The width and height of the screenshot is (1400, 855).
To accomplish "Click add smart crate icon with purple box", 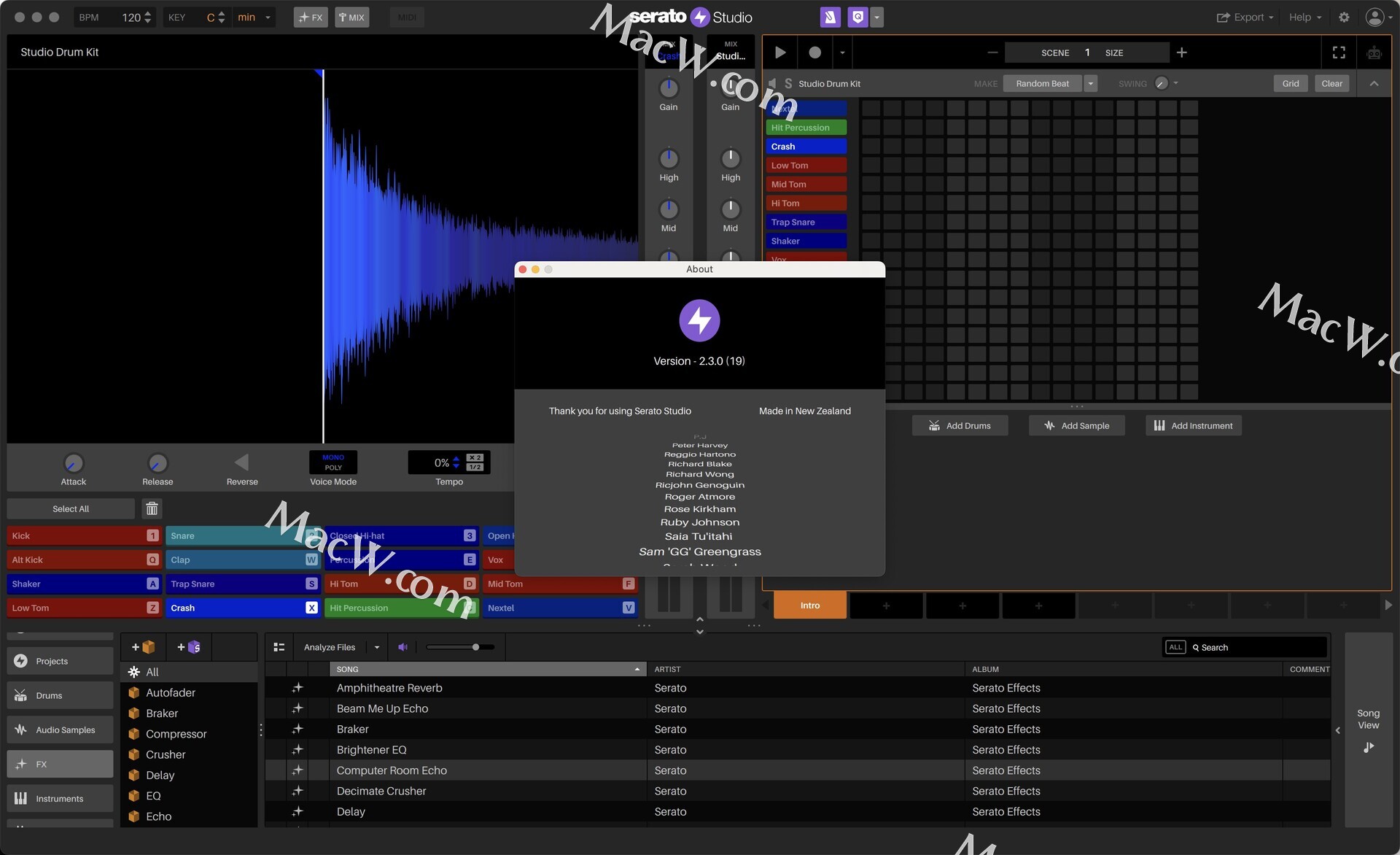I will click(189, 647).
